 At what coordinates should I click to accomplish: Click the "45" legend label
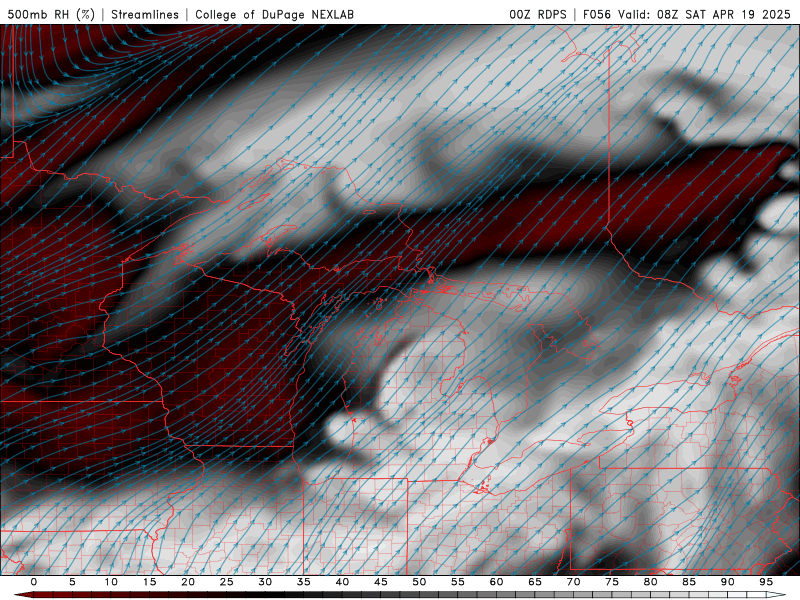[381, 582]
